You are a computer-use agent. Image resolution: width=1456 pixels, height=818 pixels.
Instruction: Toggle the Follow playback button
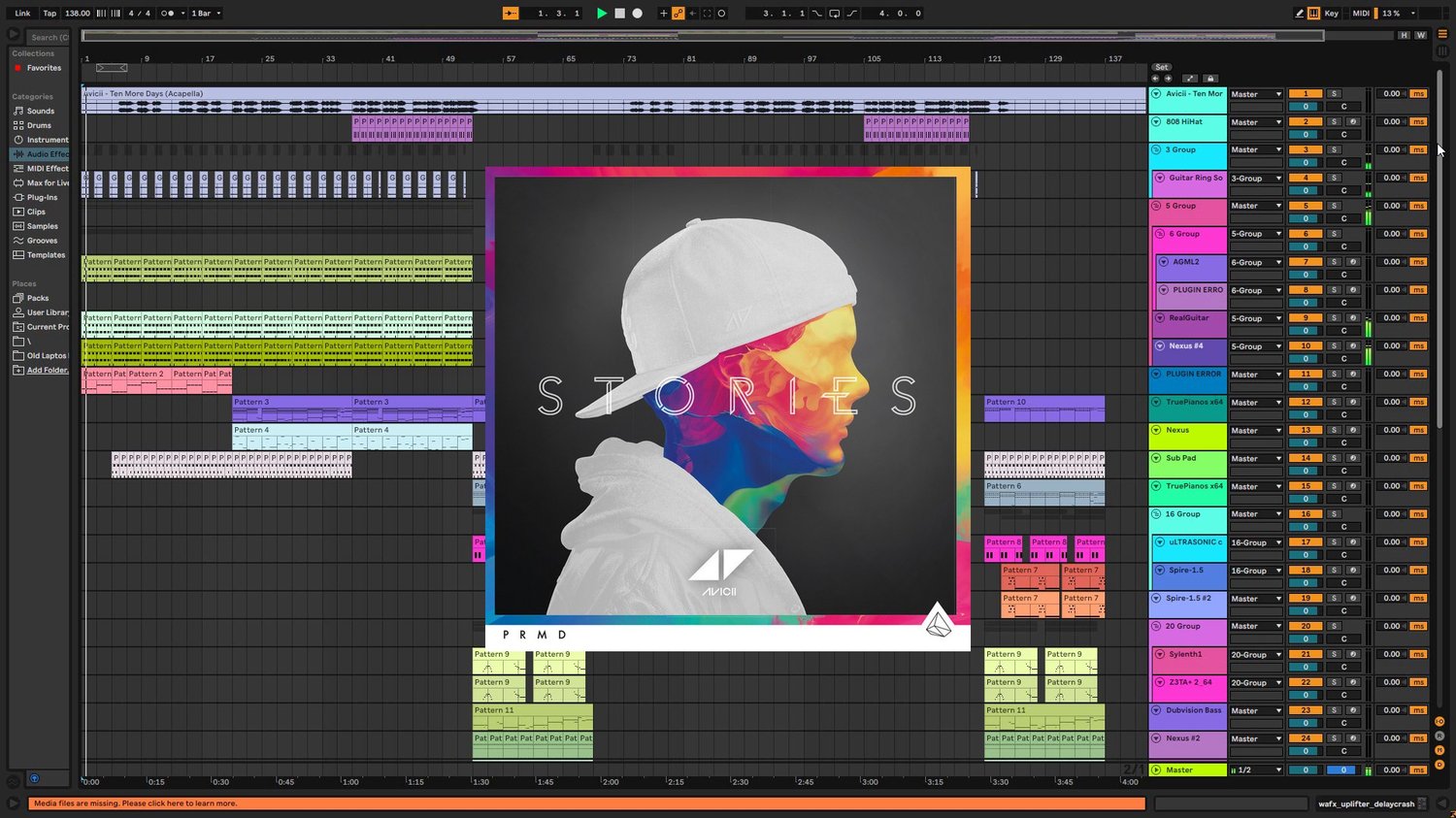(511, 14)
